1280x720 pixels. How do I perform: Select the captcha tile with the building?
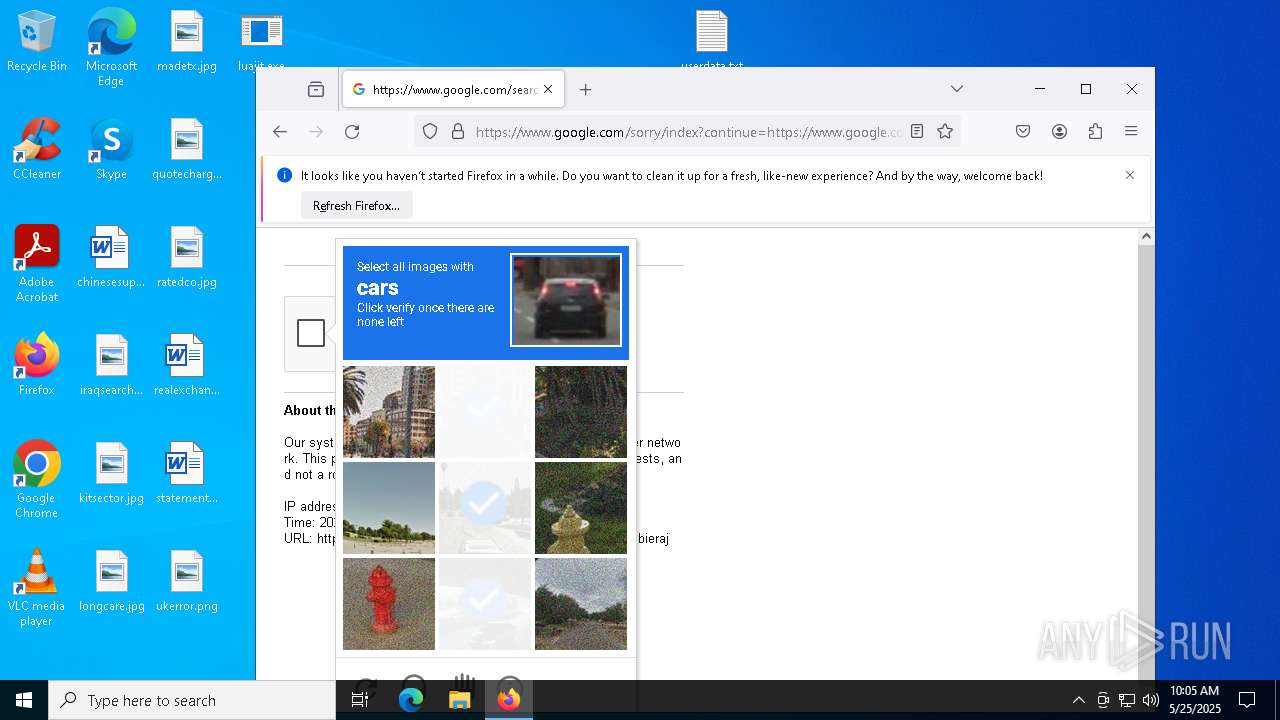coord(389,412)
